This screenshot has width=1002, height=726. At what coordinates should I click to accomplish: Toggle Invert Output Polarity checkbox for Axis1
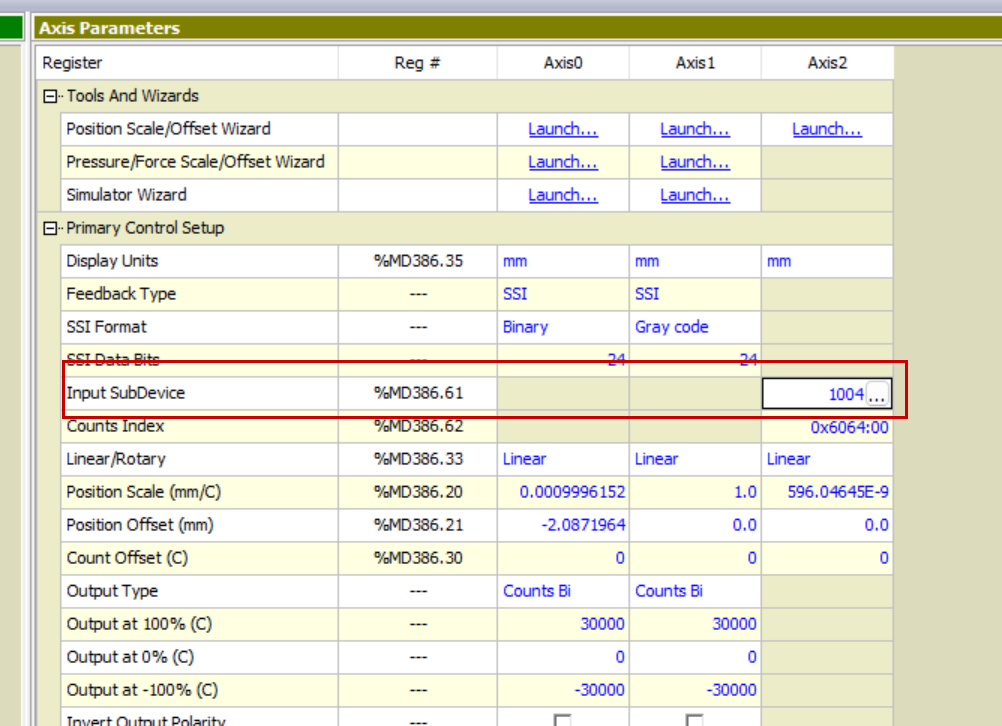tap(695, 720)
